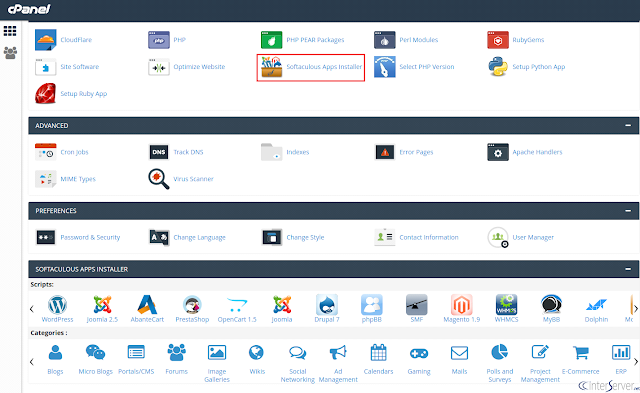Image resolution: width=640 pixels, height=393 pixels.
Task: Go to the cPanel logo home
Action: click(x=29, y=9)
